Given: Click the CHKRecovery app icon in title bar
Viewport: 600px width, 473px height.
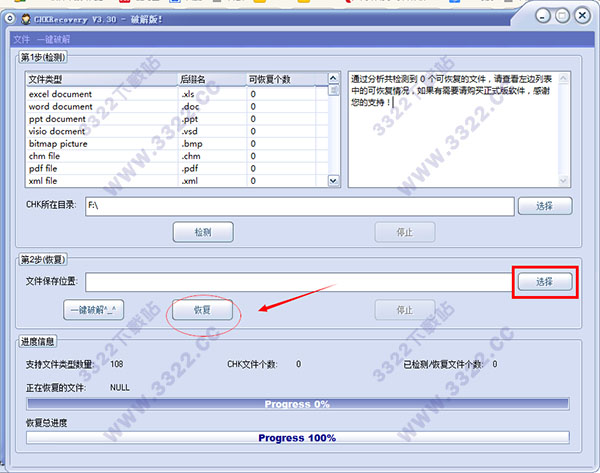Looking at the screenshot, I should (26, 19).
